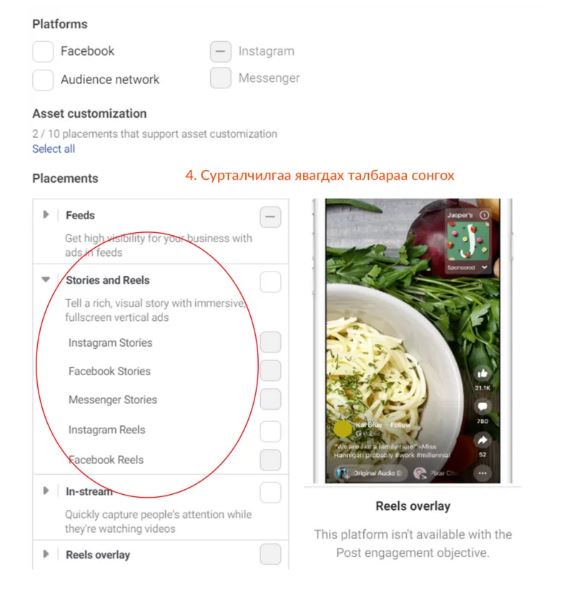Screen dimensions: 568x596
Task: Expand the Reels overlay group
Action: click(x=46, y=554)
